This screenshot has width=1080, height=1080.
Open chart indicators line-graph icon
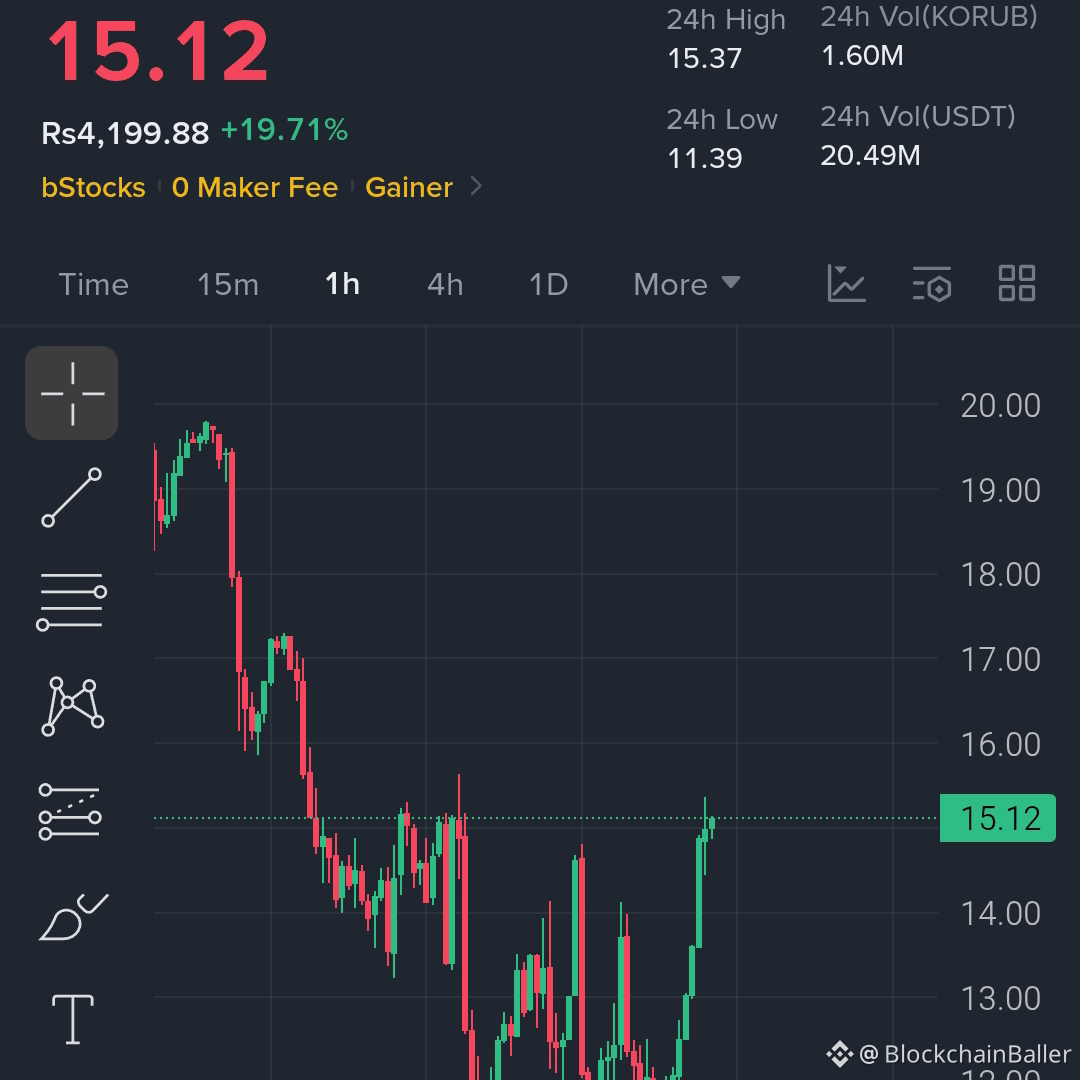coord(846,284)
